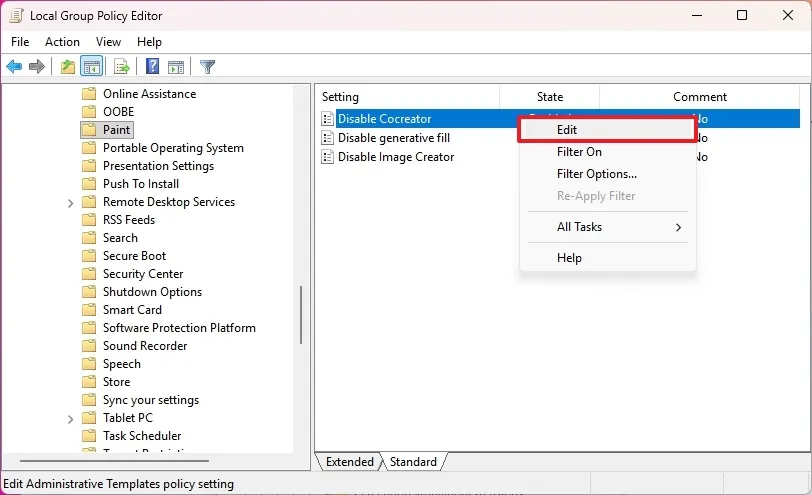812x495 pixels.
Task: Expand the Tablet PC tree node
Action: tap(70, 418)
